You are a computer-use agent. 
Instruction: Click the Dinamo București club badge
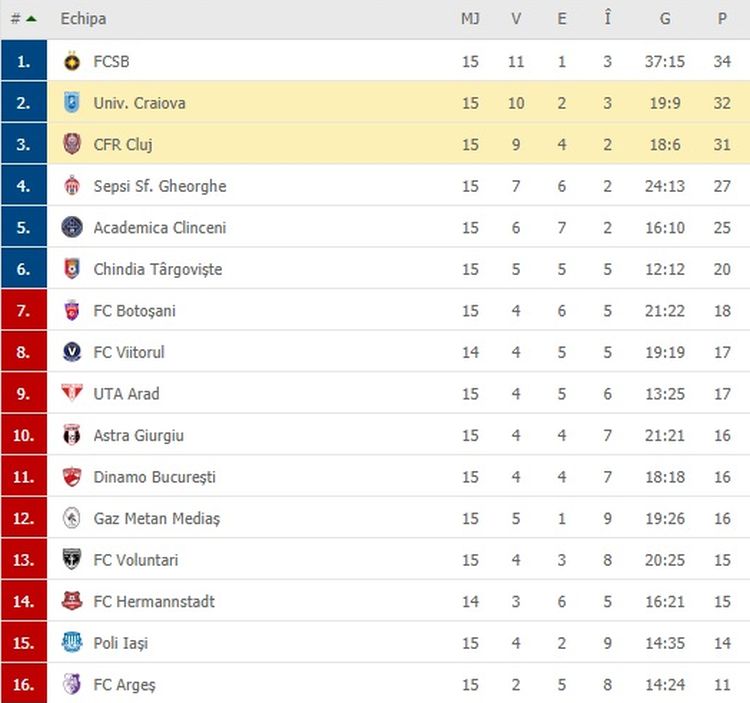click(71, 477)
